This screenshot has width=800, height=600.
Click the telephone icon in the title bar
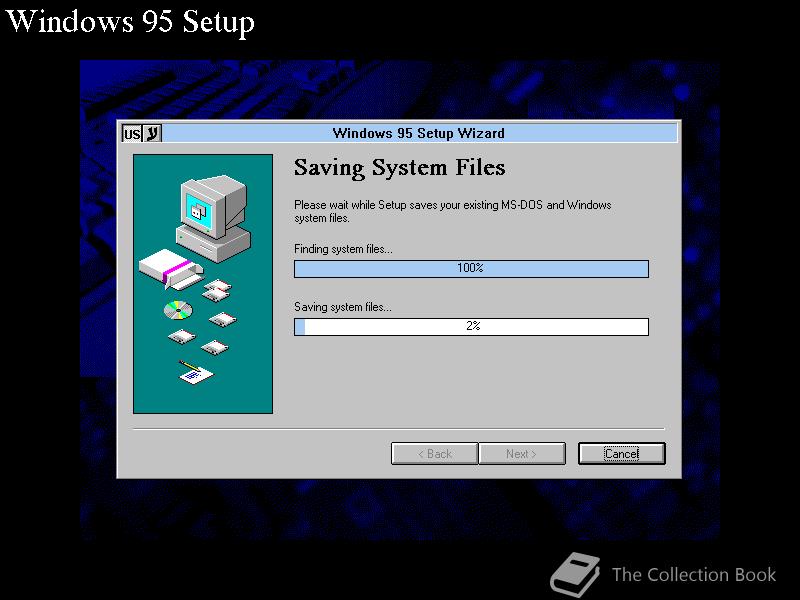[152, 134]
